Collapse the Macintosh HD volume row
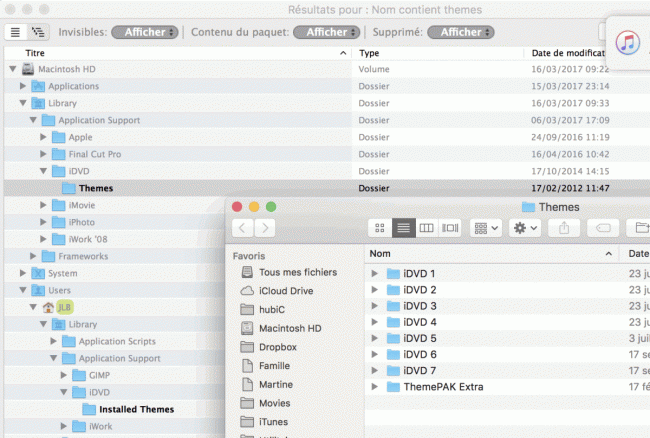 pyautogui.click(x=13, y=69)
